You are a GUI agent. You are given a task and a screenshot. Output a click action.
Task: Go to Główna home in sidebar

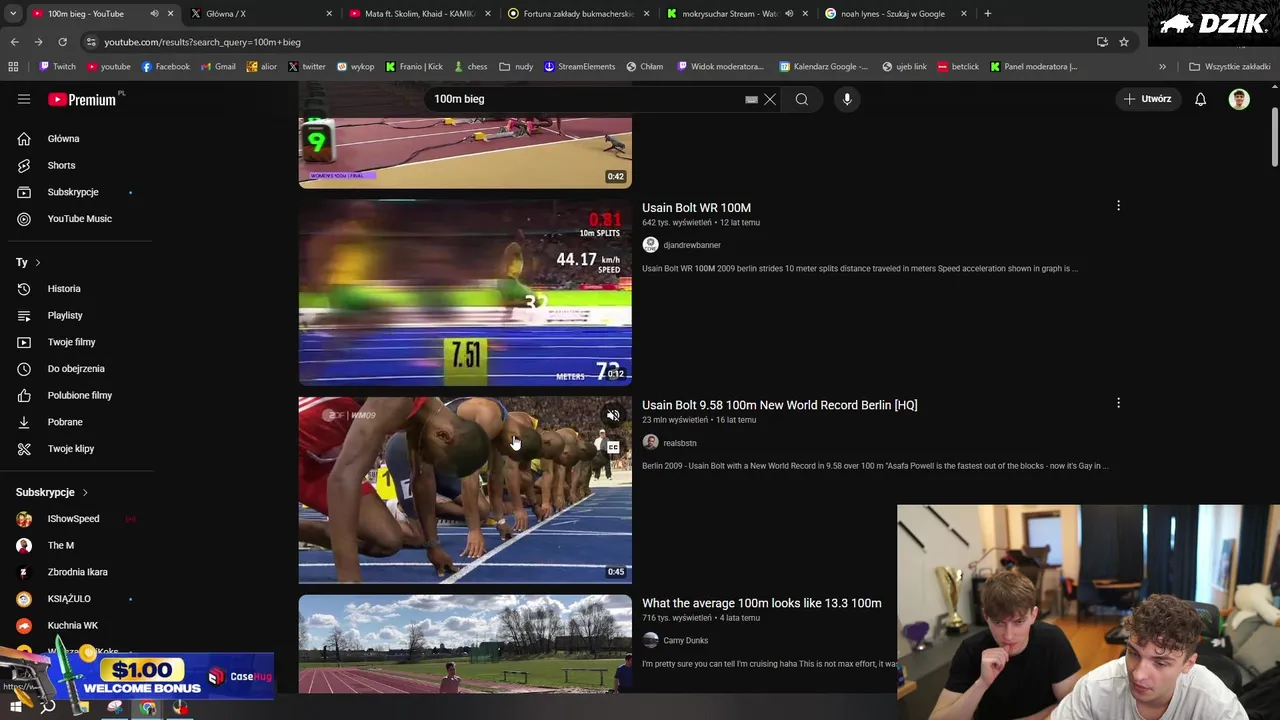coord(63,139)
